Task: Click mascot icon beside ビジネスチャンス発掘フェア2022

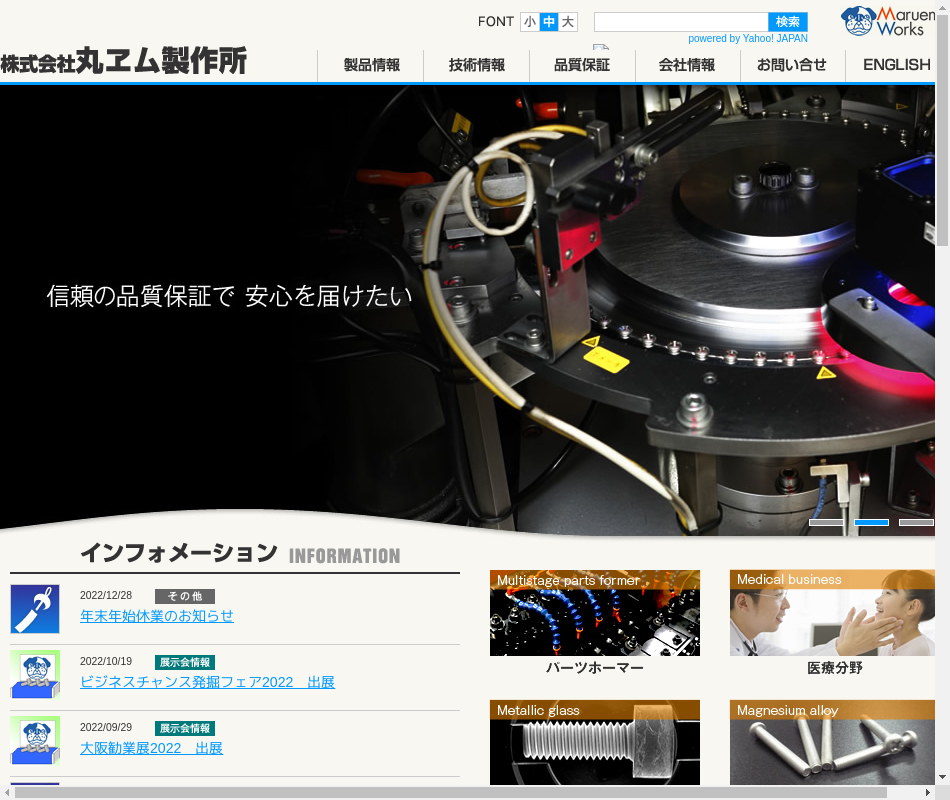Action: point(35,674)
